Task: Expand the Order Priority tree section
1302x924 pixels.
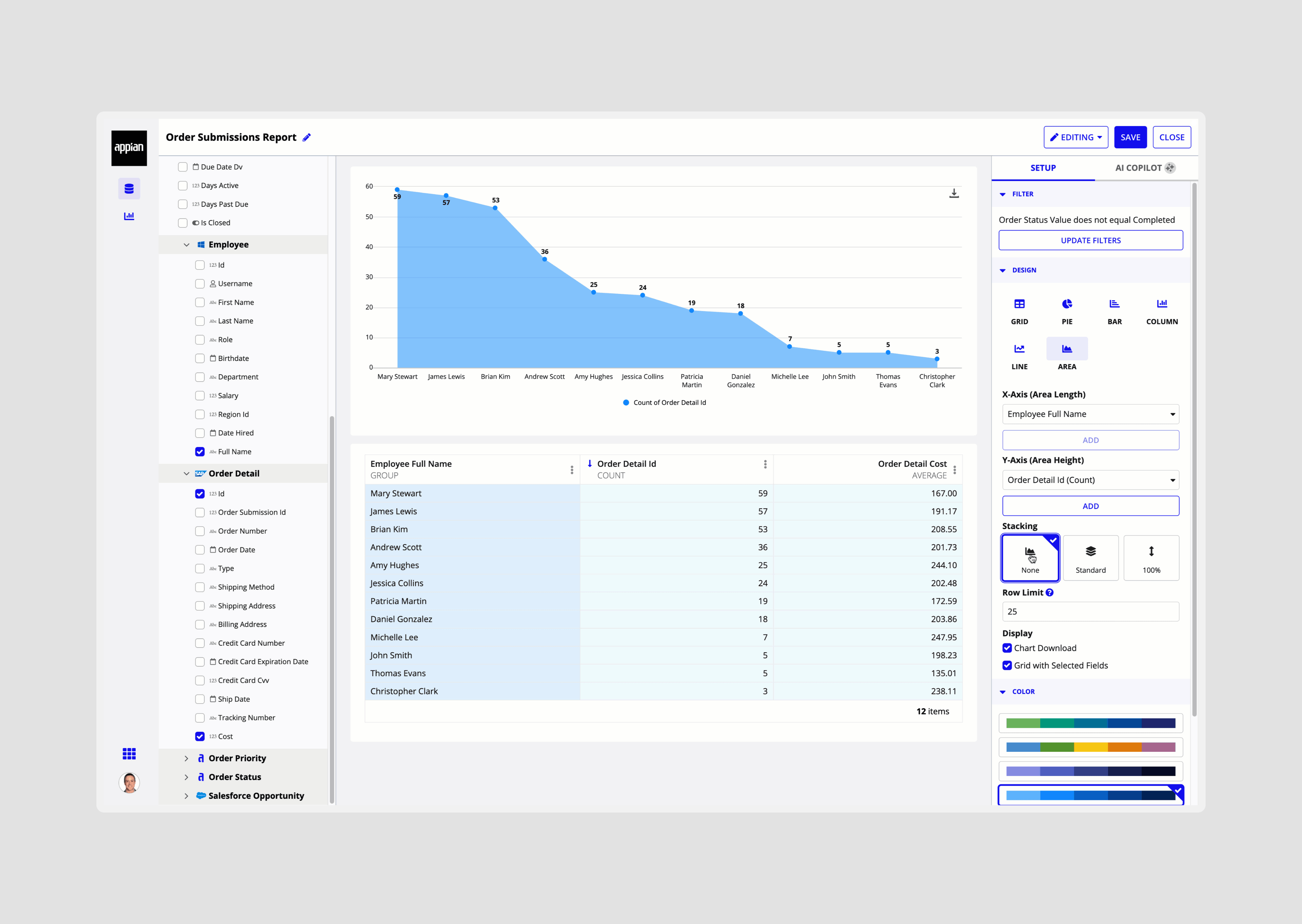Action: coord(186,759)
